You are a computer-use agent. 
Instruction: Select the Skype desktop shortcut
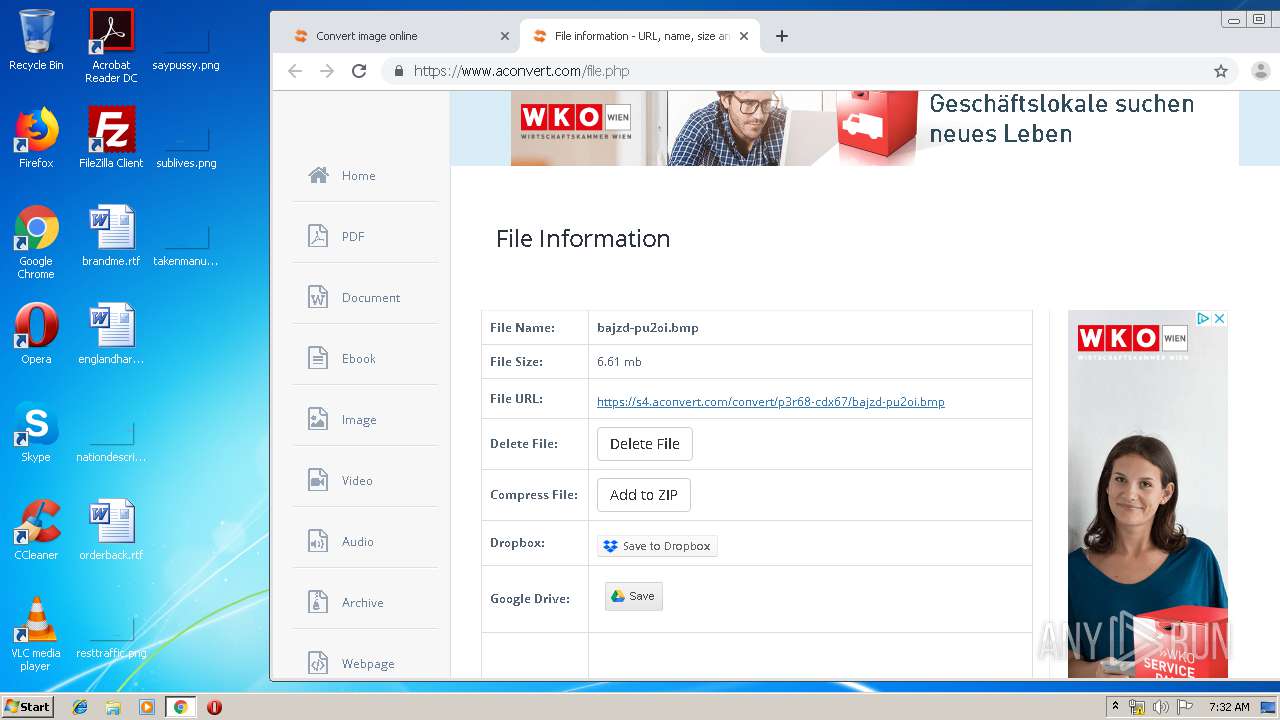pos(36,432)
